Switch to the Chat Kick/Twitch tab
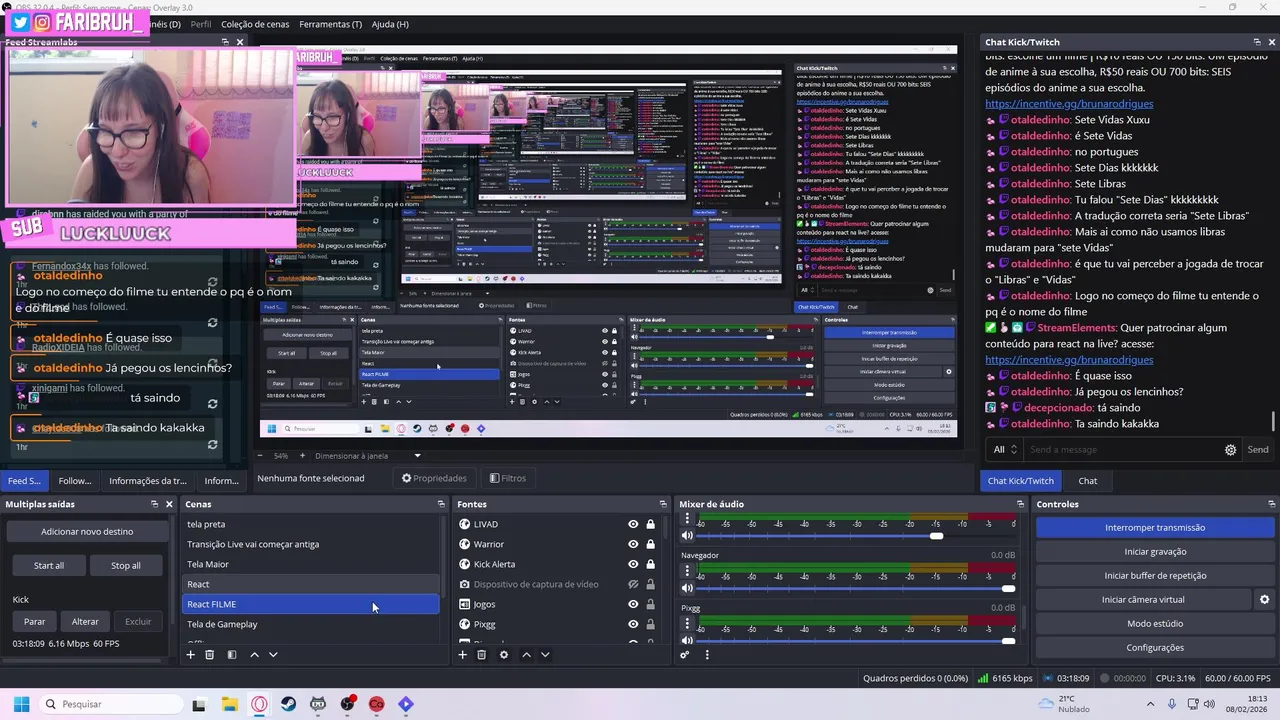This screenshot has width=1280, height=720. pos(1021,481)
